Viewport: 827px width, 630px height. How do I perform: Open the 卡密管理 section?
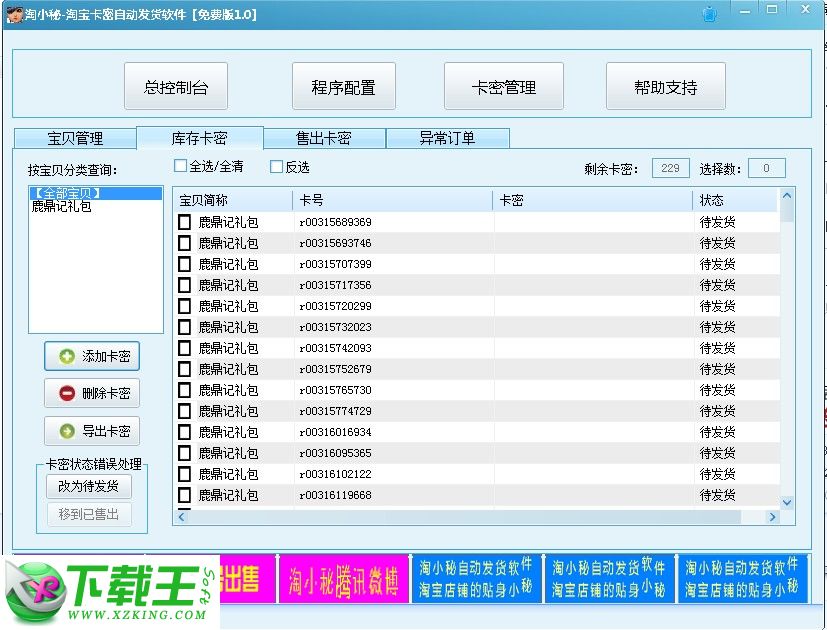[x=504, y=86]
